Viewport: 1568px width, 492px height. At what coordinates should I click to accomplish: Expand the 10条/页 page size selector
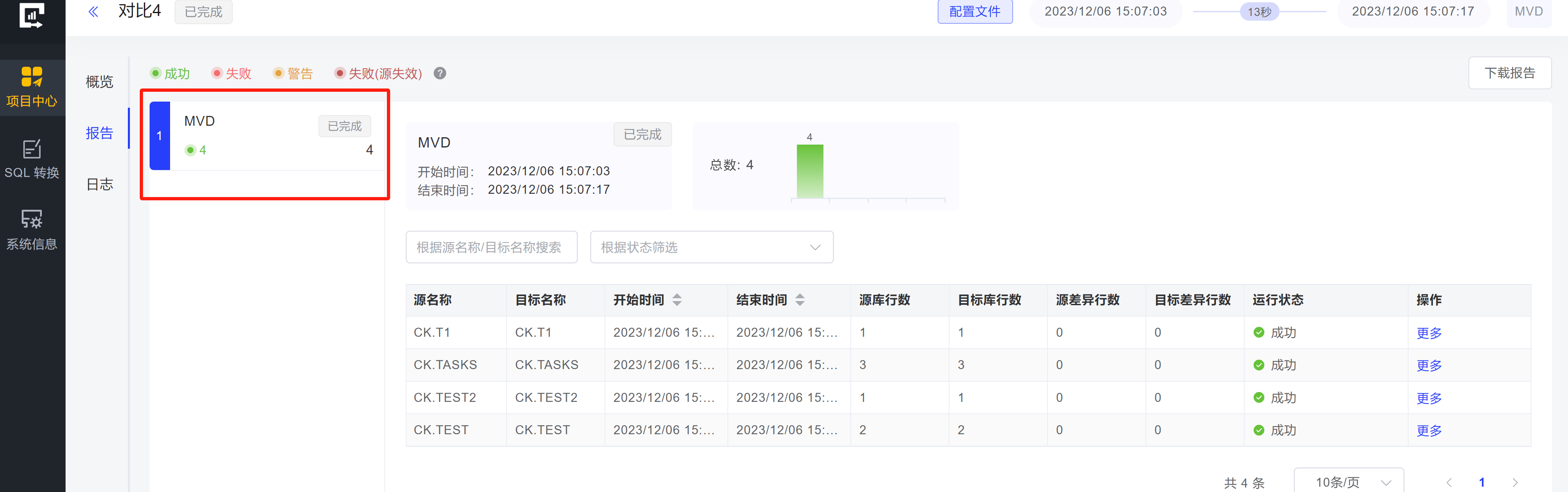click(1348, 482)
